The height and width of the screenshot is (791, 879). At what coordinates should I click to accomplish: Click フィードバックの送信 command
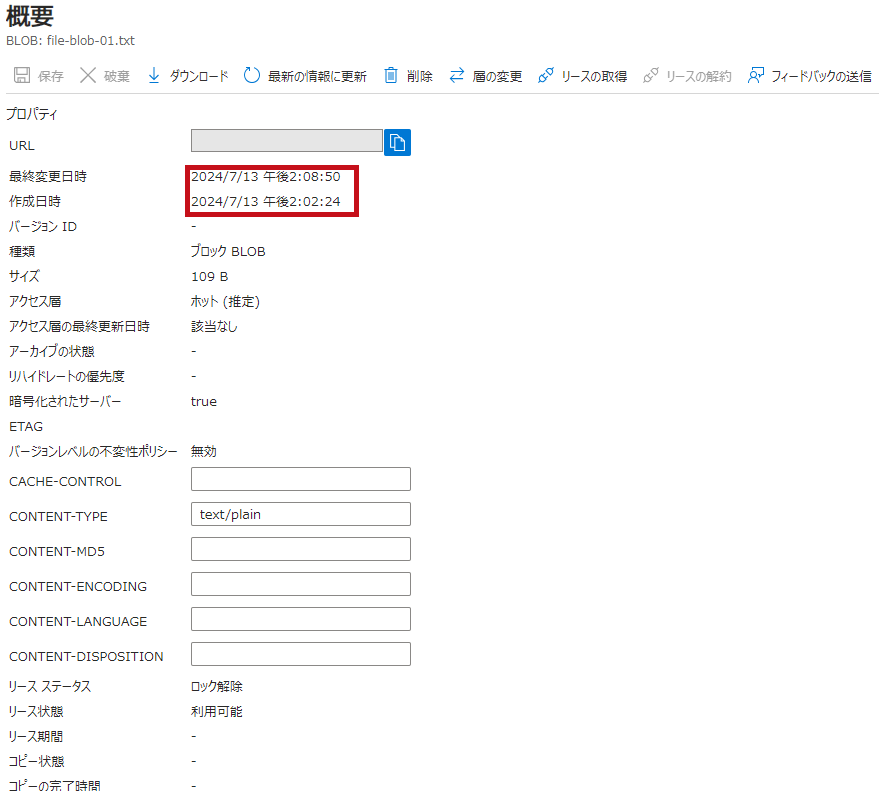(x=821, y=76)
